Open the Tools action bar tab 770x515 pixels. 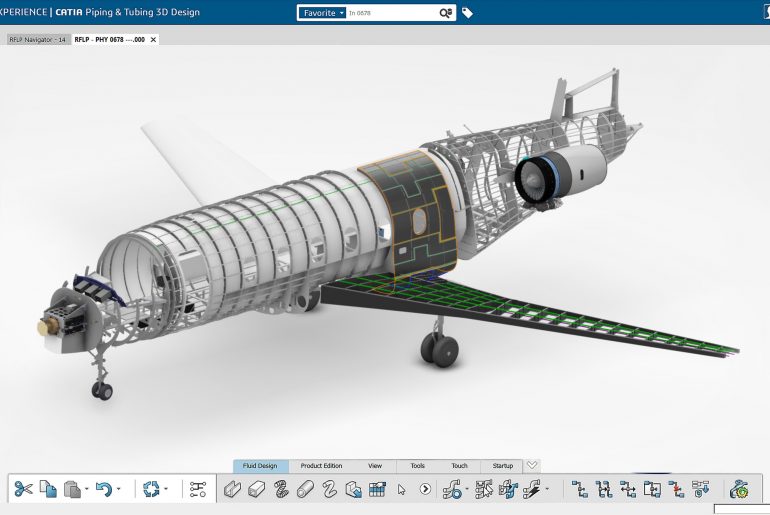pyautogui.click(x=417, y=466)
